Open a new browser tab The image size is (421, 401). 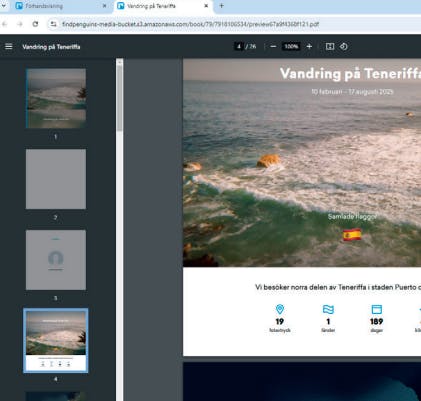(x=221, y=6)
